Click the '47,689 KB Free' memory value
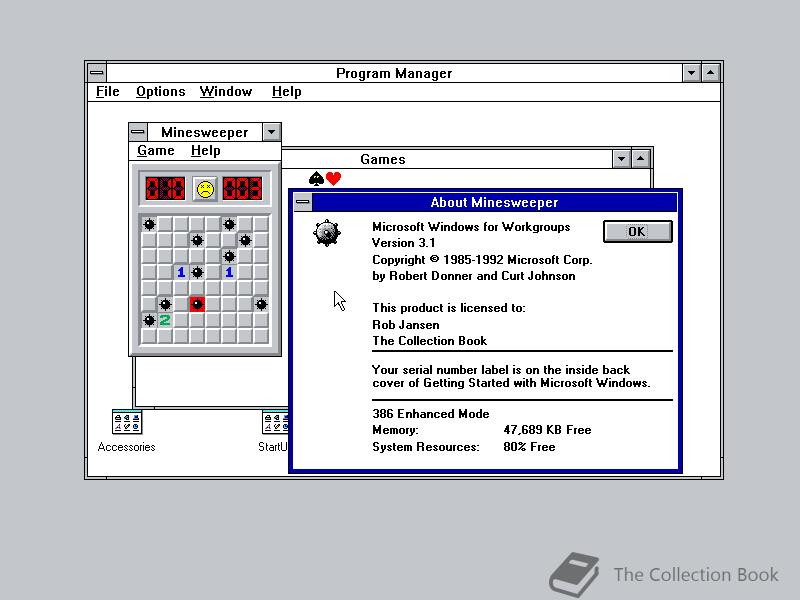This screenshot has width=800, height=600. click(x=547, y=430)
